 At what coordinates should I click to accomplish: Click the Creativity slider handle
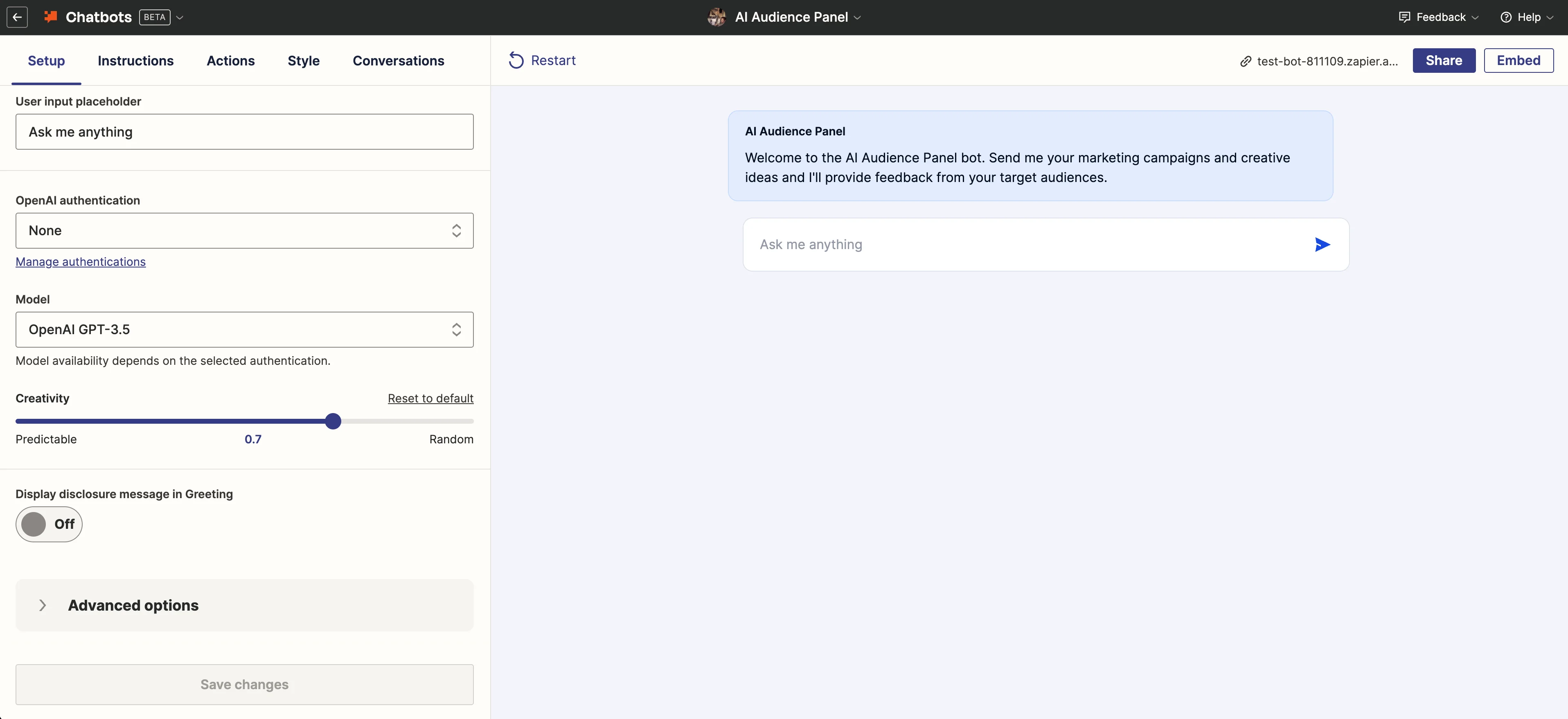[333, 421]
